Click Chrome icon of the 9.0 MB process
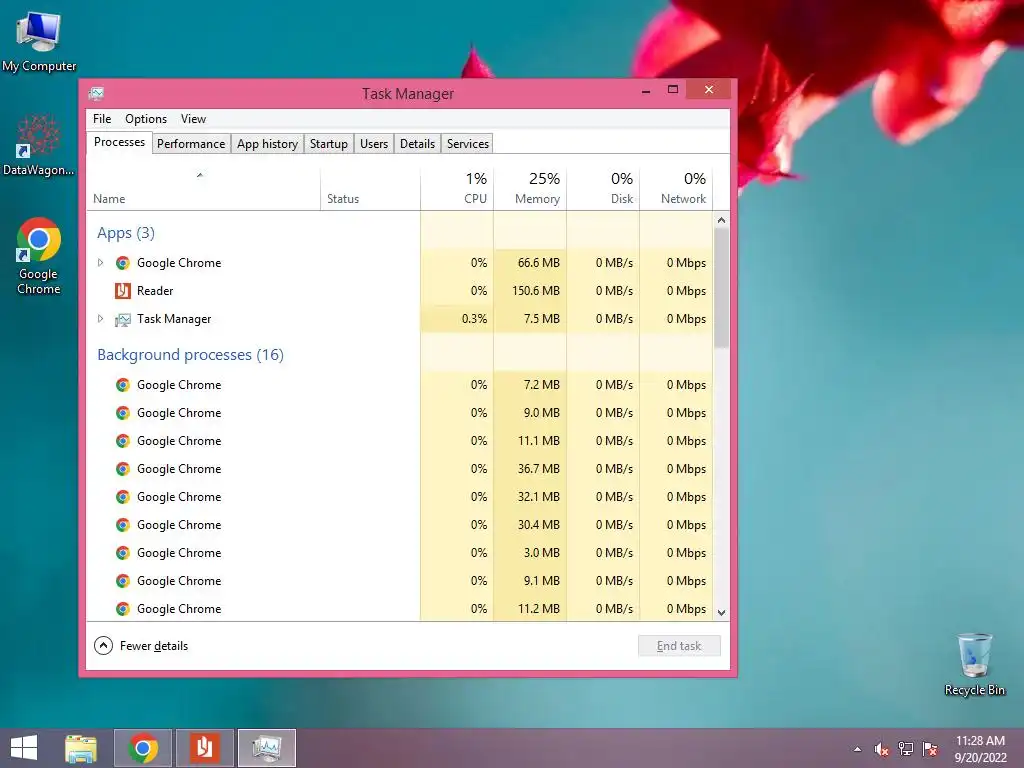1024x768 pixels. tap(123, 413)
